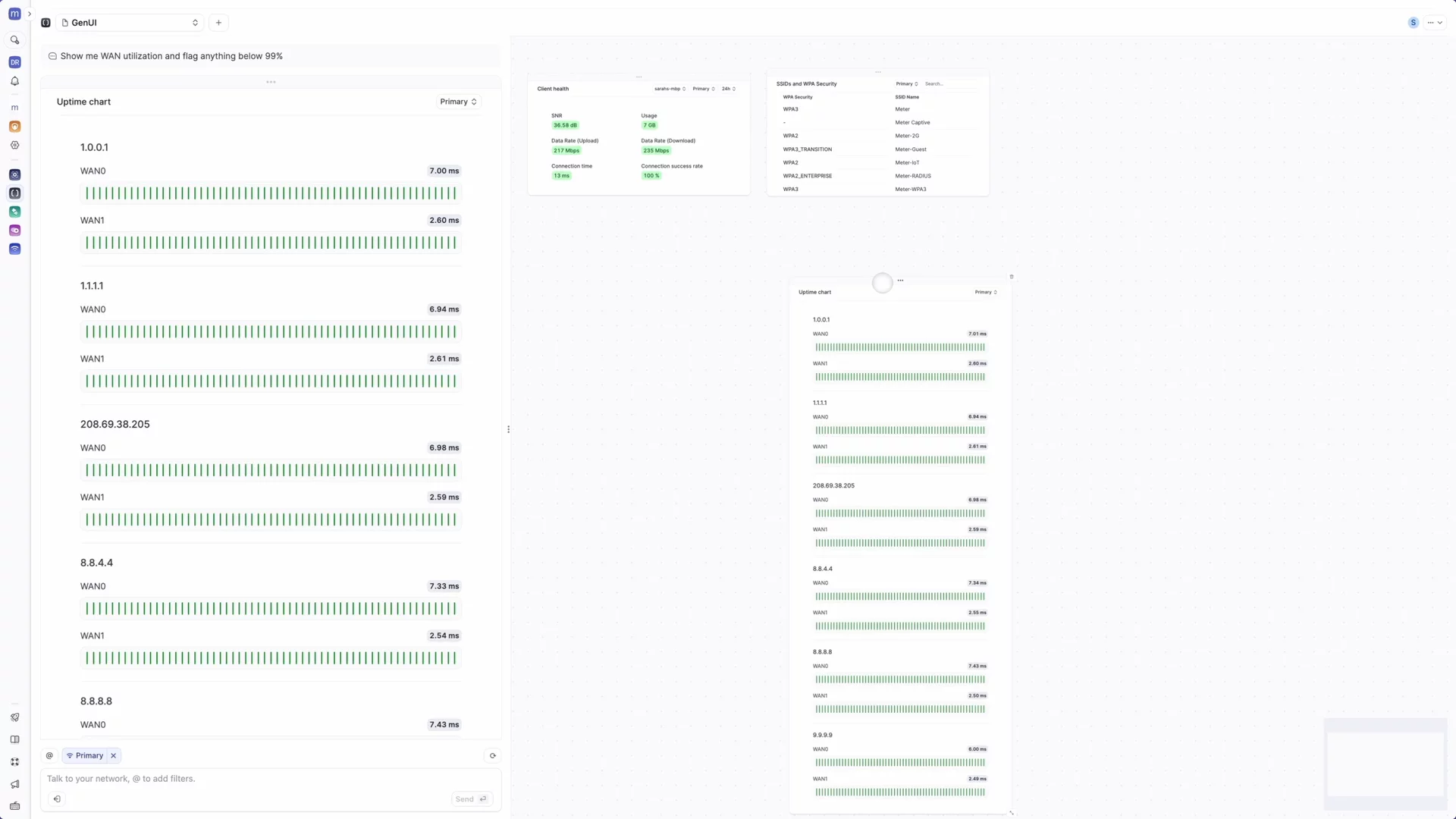1456x819 pixels.
Task: Click the refresh icon above chat input
Action: 493,755
